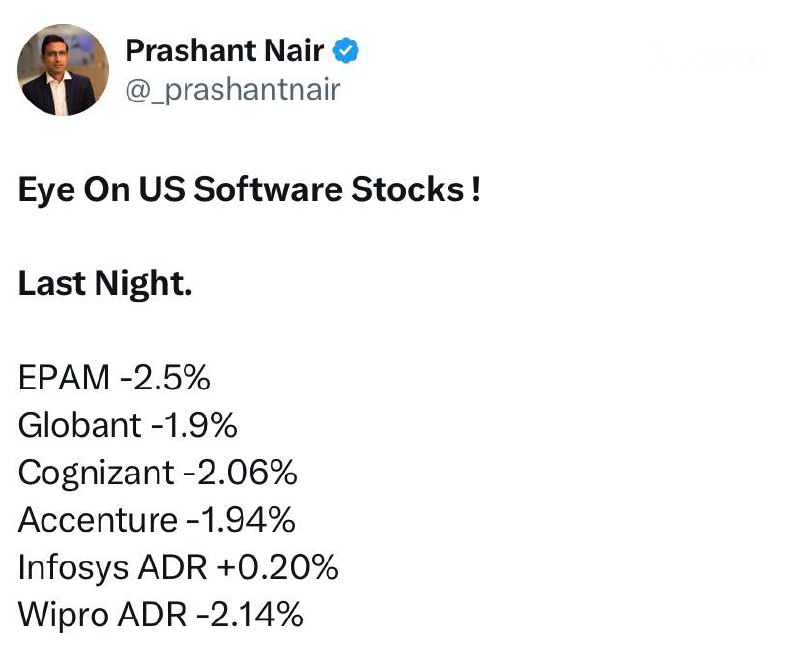Screen dimensions: 800x662
Task: Click the 'Last Night.' text
Action: pyautogui.click(x=105, y=283)
